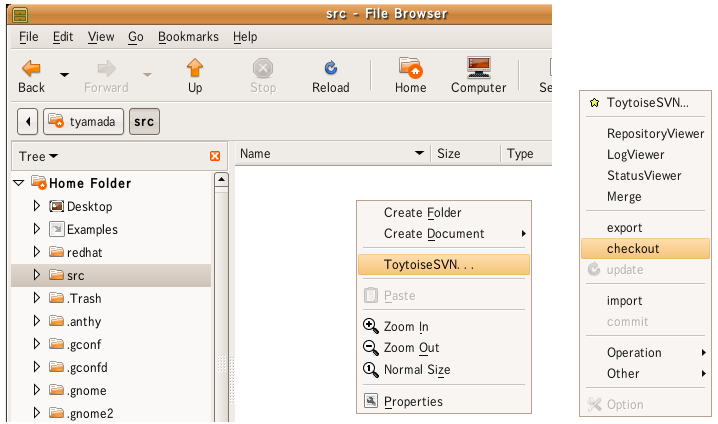Expand the Other submenu

tap(645, 374)
